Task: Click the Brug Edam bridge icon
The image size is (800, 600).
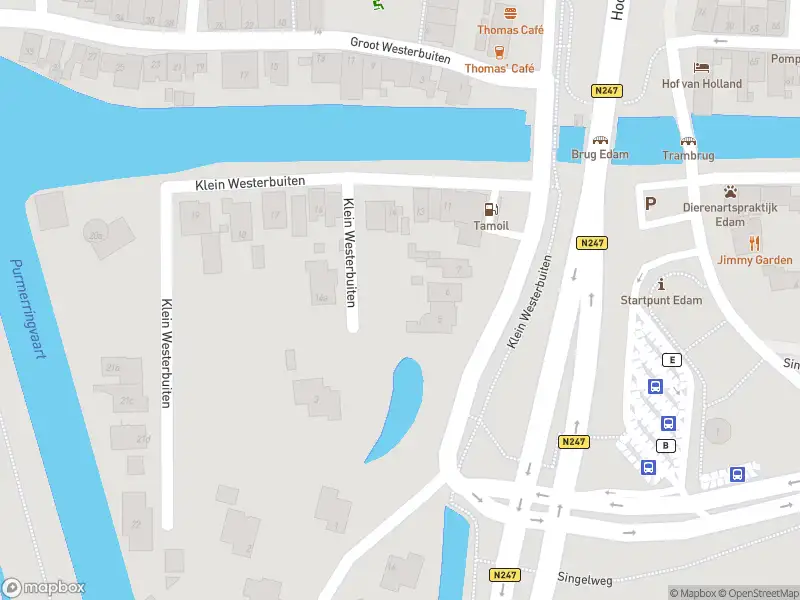Action: (600, 140)
